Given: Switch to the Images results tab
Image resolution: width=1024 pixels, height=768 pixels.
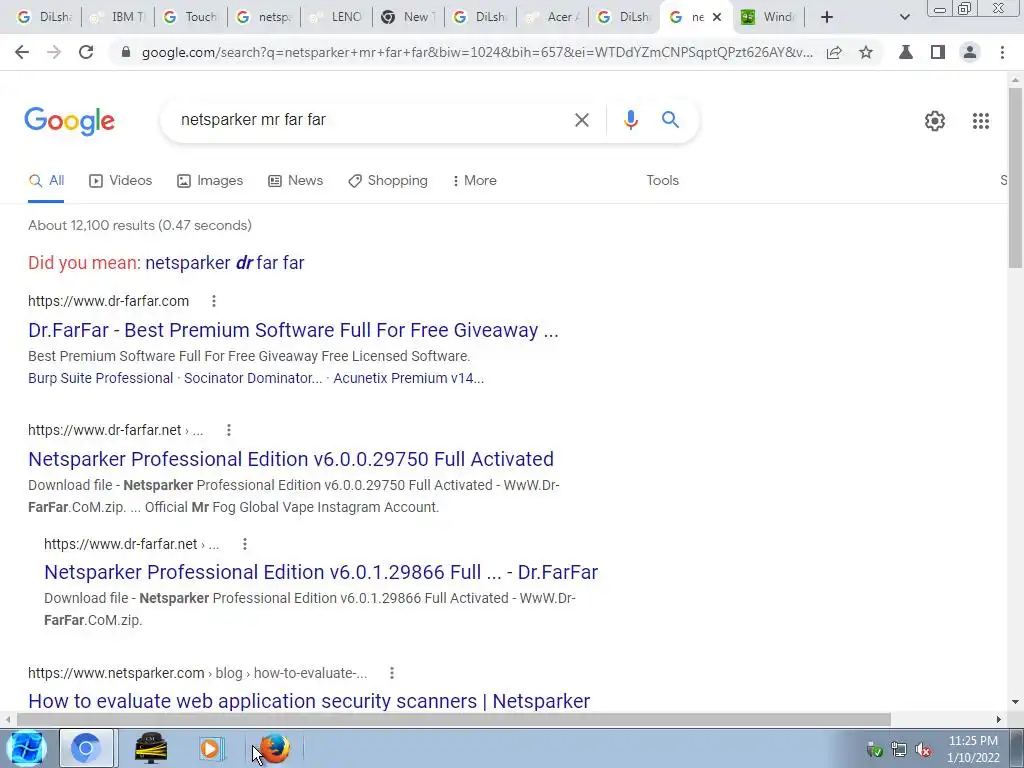Looking at the screenshot, I should click(210, 180).
